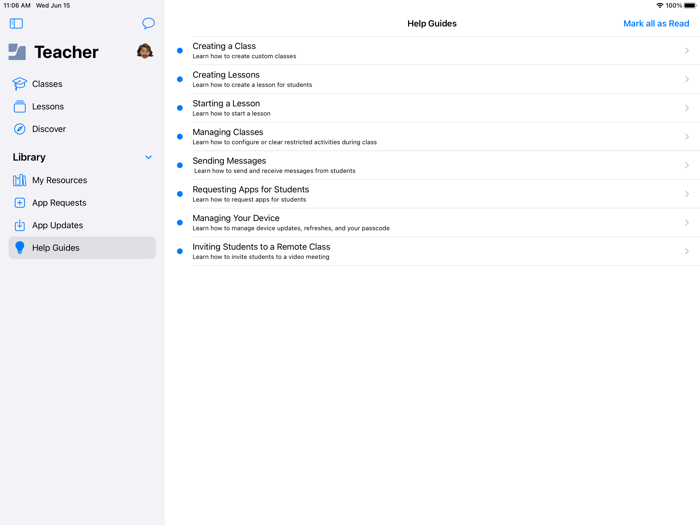This screenshot has width=700, height=525.
Task: Click the 11:06 AM status bar time
Action: pyautogui.click(x=17, y=5)
